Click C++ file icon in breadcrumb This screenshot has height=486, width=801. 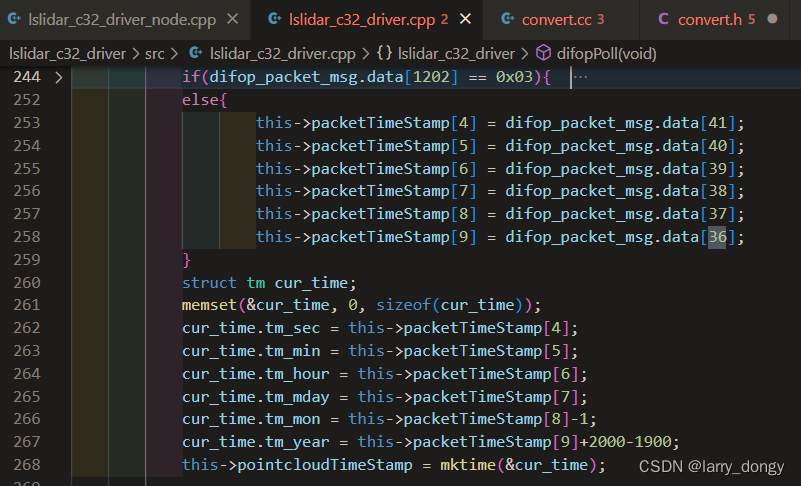click(196, 53)
